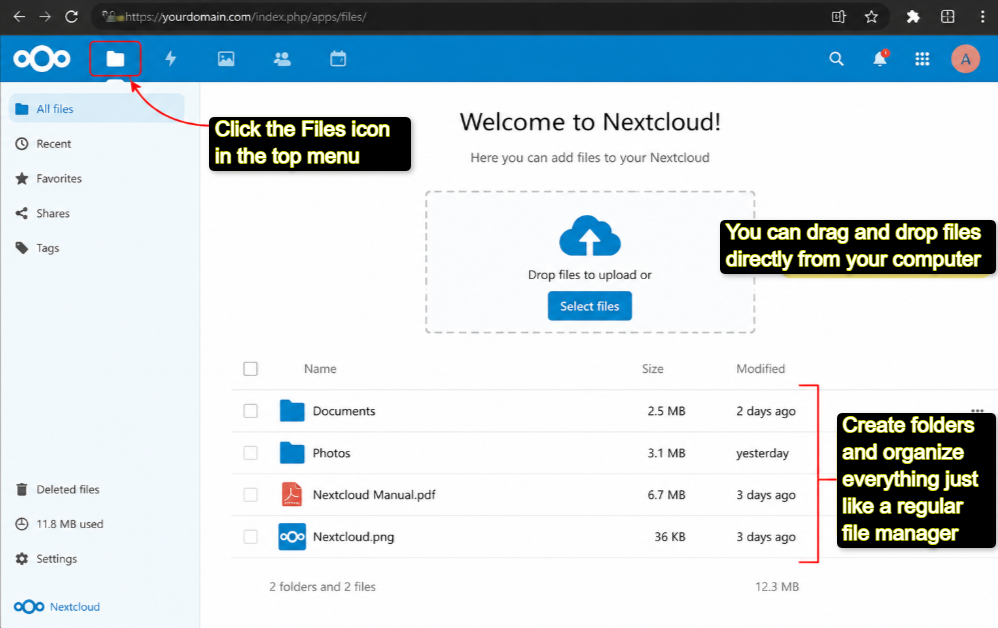
Task: Check the Documents row checkbox
Action: [251, 411]
